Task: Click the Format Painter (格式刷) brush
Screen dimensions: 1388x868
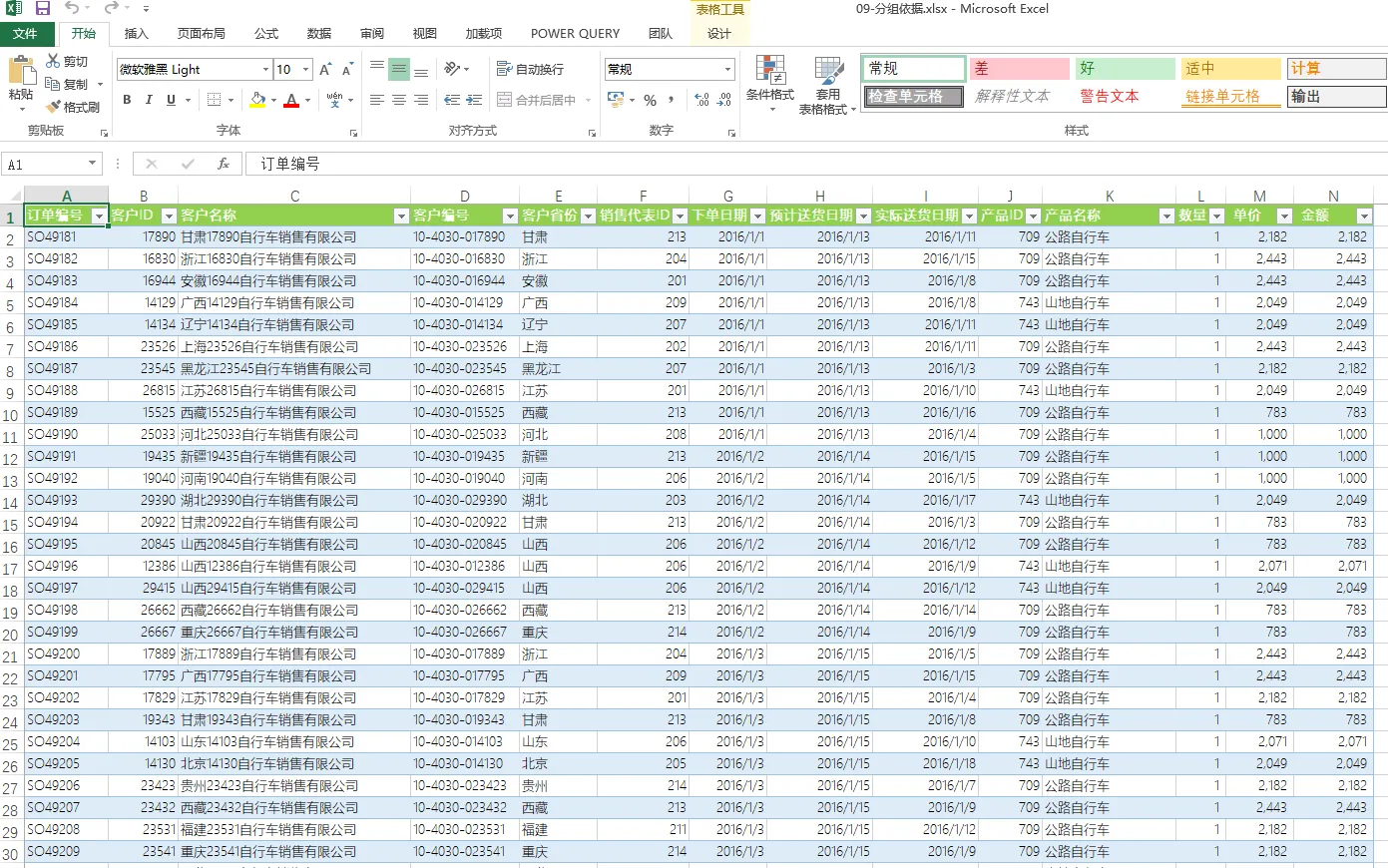Action: coord(53,106)
